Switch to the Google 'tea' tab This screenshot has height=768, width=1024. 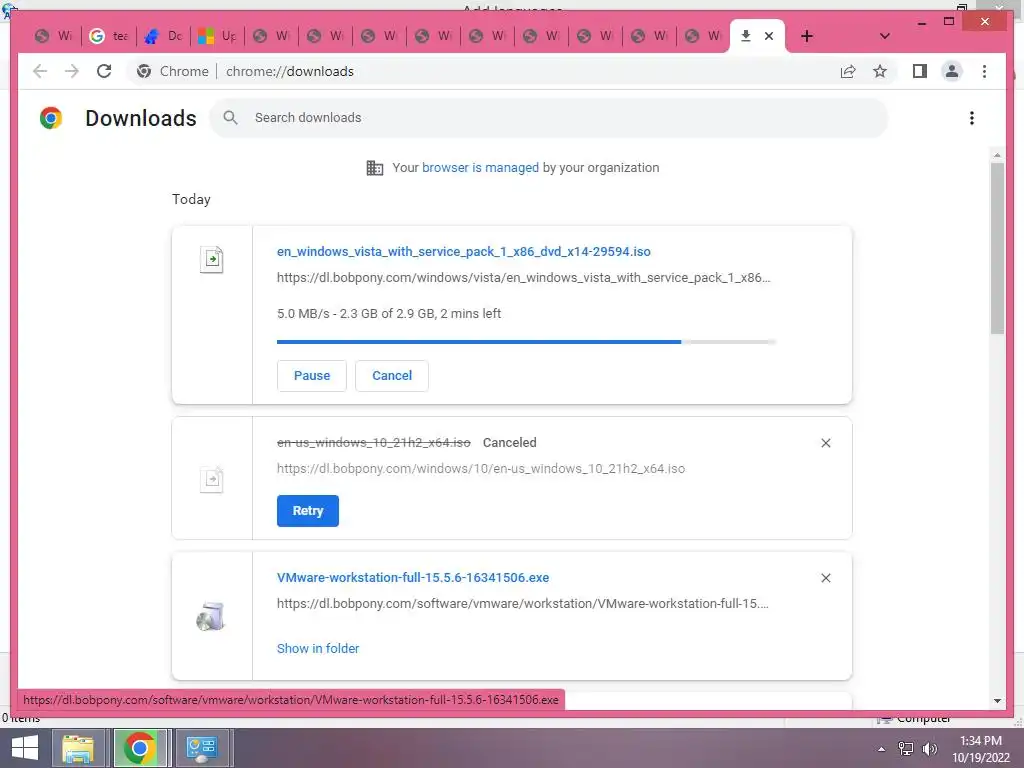(109, 36)
